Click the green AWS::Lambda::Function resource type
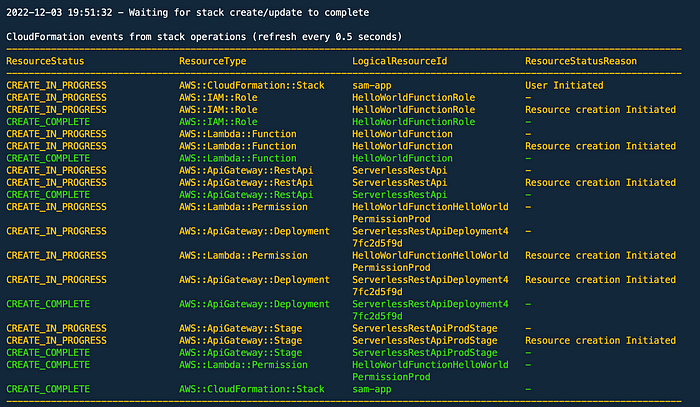The width and height of the screenshot is (700, 407). pyautogui.click(x=238, y=158)
